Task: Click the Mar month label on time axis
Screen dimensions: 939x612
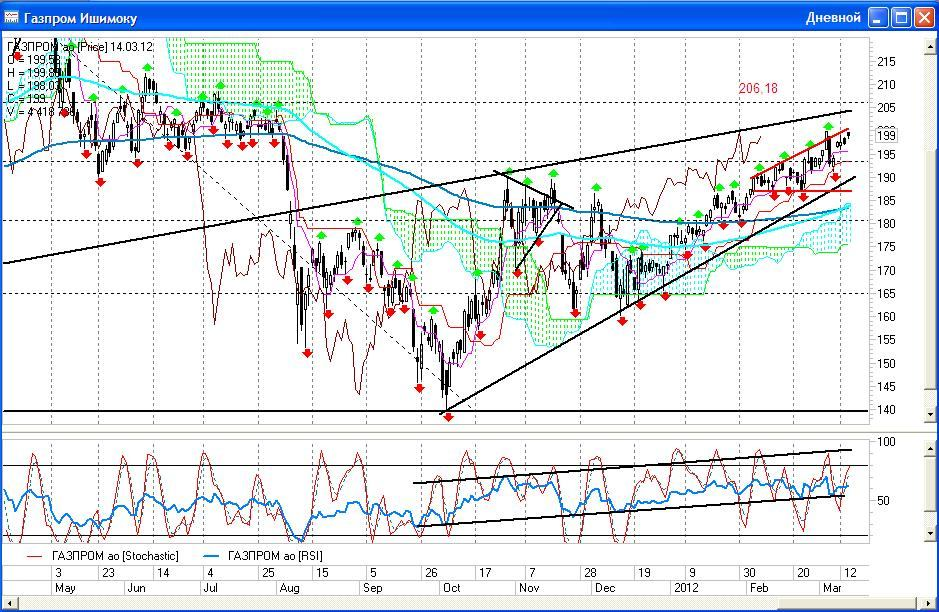Action: point(832,588)
